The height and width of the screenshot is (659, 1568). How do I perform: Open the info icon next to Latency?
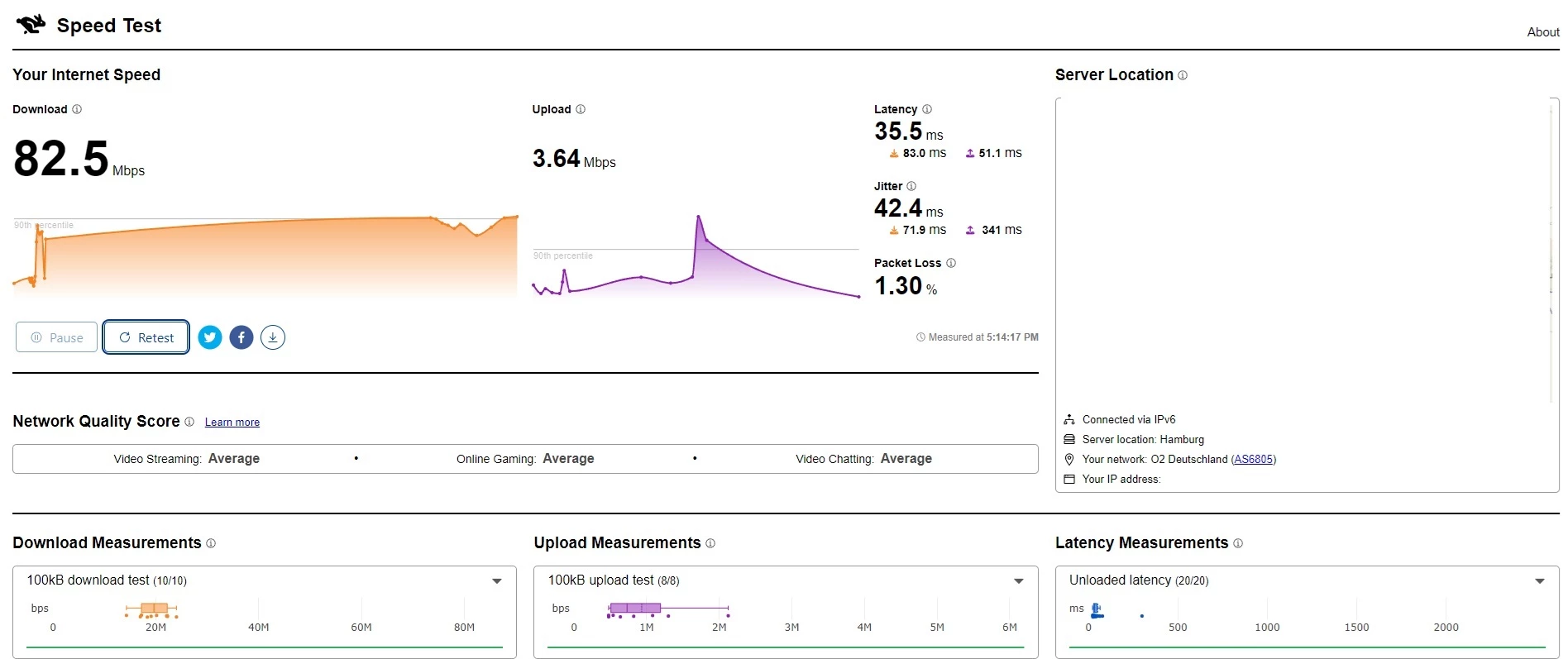click(927, 109)
